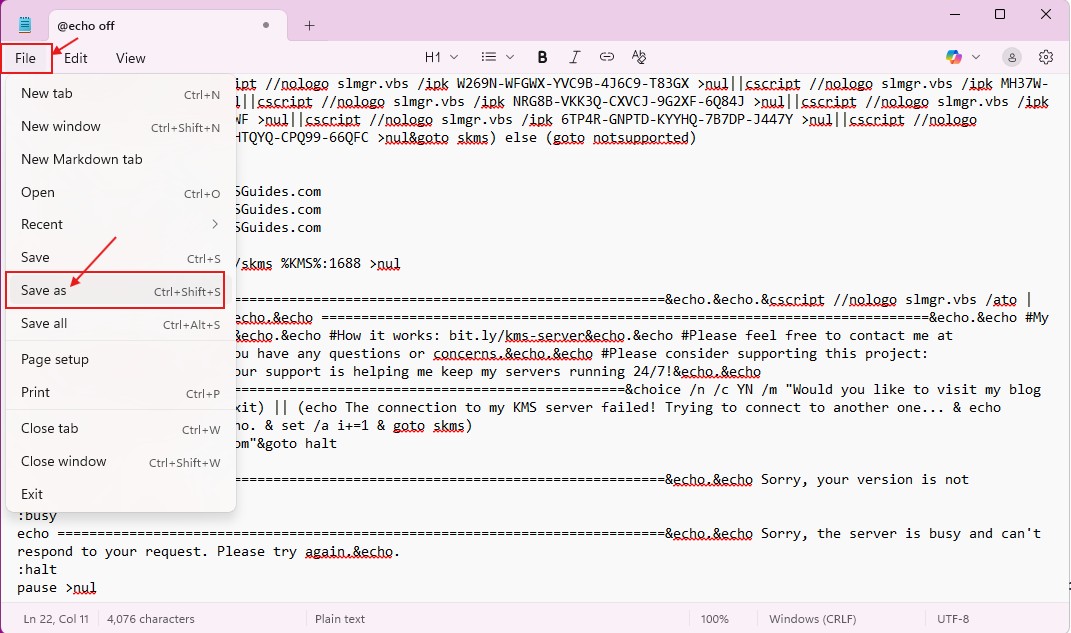Select New Markdown tab option

pos(82,159)
